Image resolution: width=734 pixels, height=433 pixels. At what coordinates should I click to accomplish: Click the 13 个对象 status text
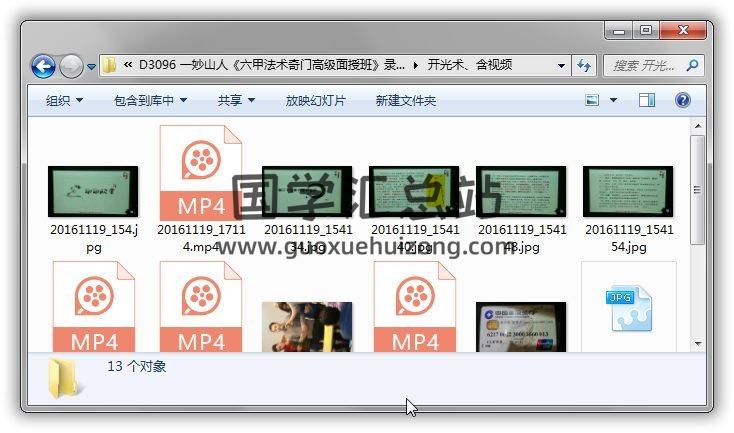137,367
